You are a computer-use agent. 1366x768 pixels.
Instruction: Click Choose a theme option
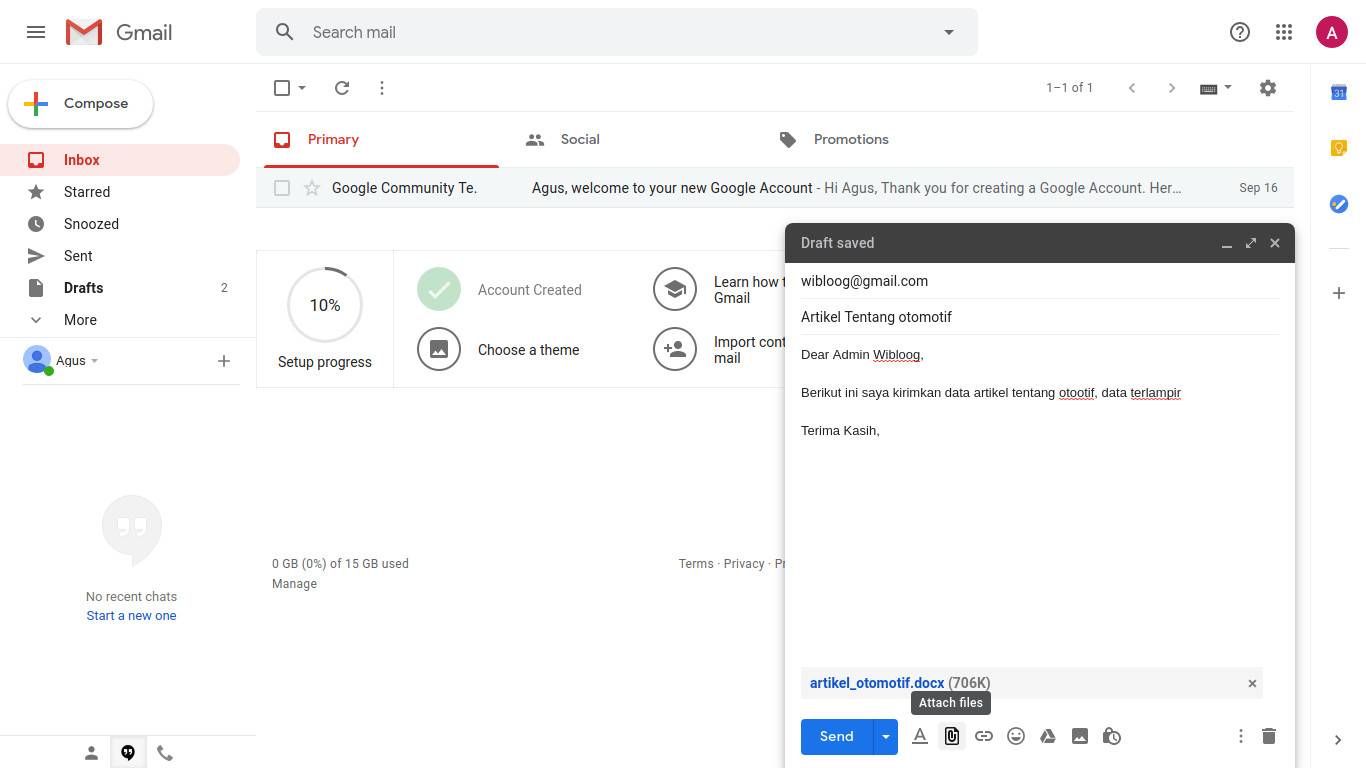point(498,350)
